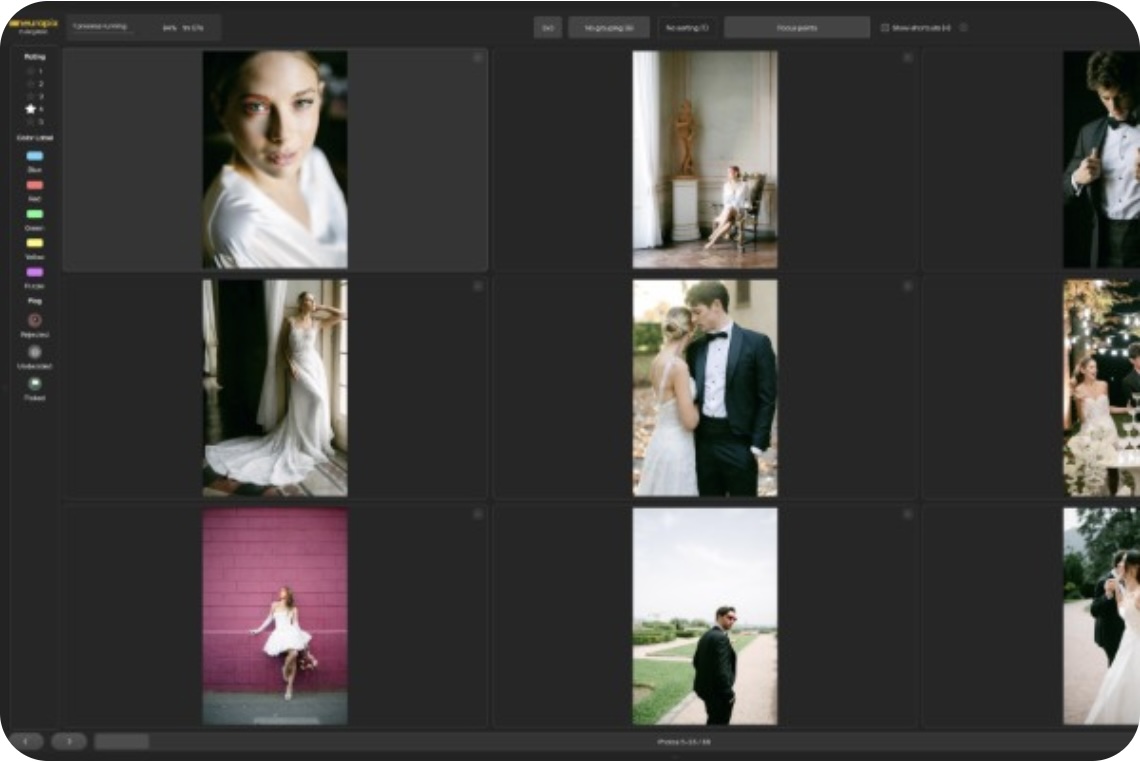Select the Purple color label swatch
Screen dimensions: 1140x762
click(x=35, y=272)
